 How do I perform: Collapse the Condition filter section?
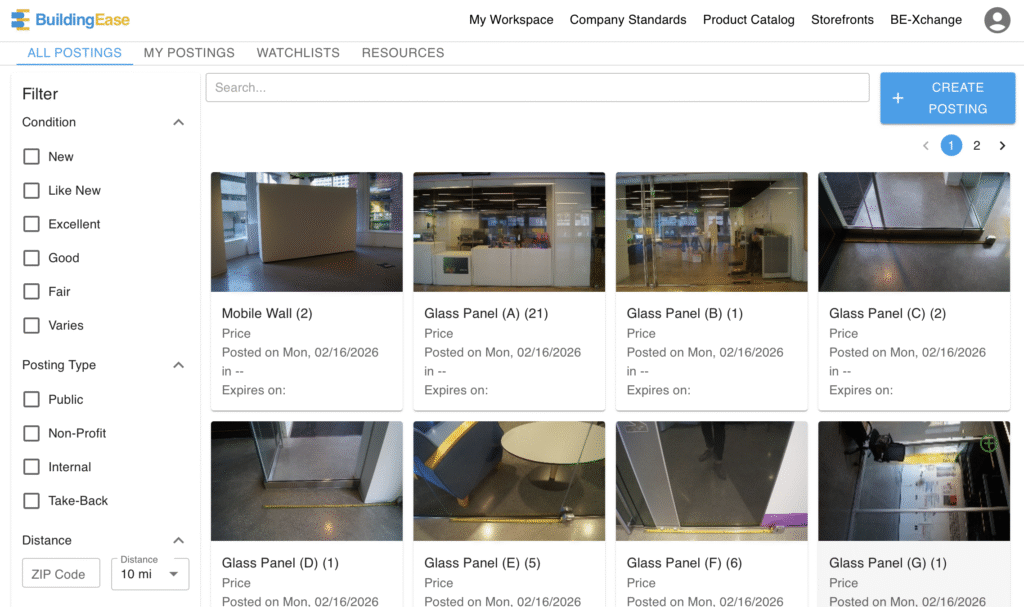178,123
